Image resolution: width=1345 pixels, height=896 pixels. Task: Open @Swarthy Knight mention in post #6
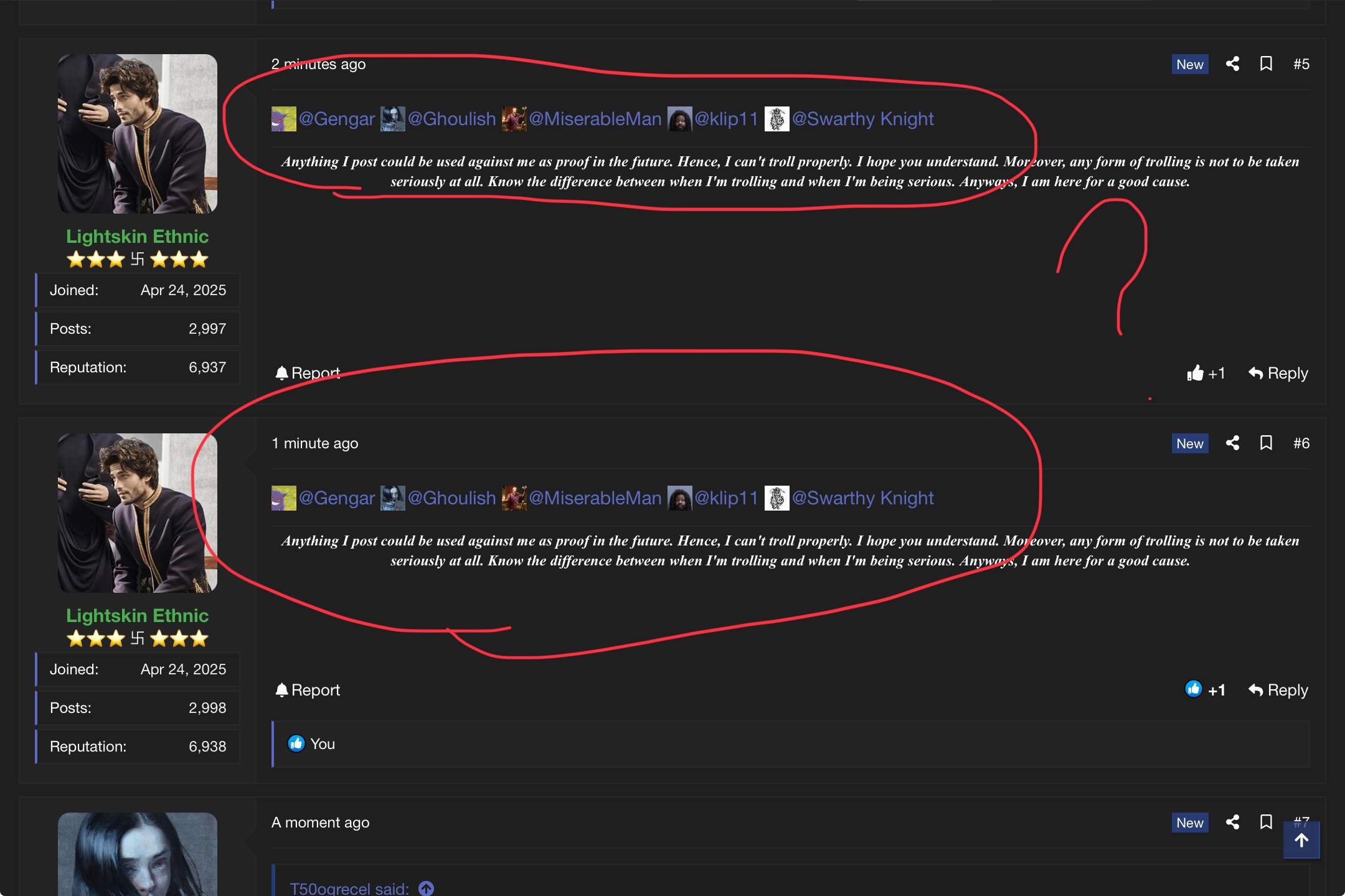point(862,498)
